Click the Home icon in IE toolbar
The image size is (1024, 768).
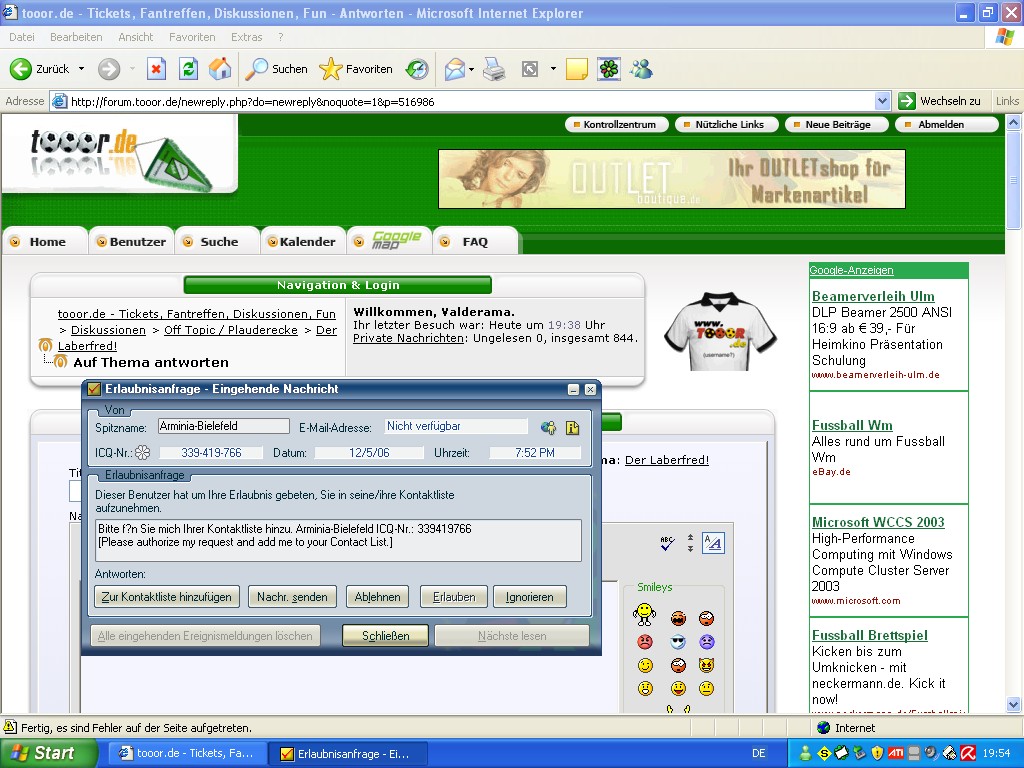click(220, 69)
